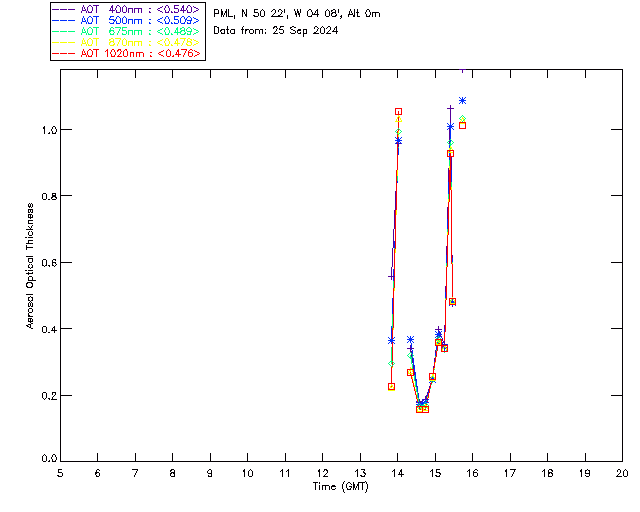Image resolution: width=640 pixels, height=512 pixels.
Task: Click the 'Aerosol Optical Thickness' axis label
Action: click(29, 266)
